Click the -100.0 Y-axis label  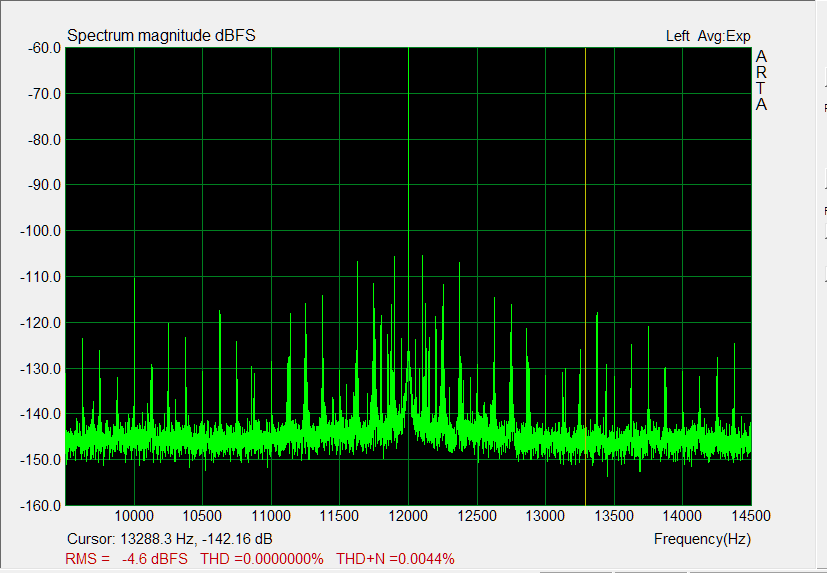click(41, 231)
